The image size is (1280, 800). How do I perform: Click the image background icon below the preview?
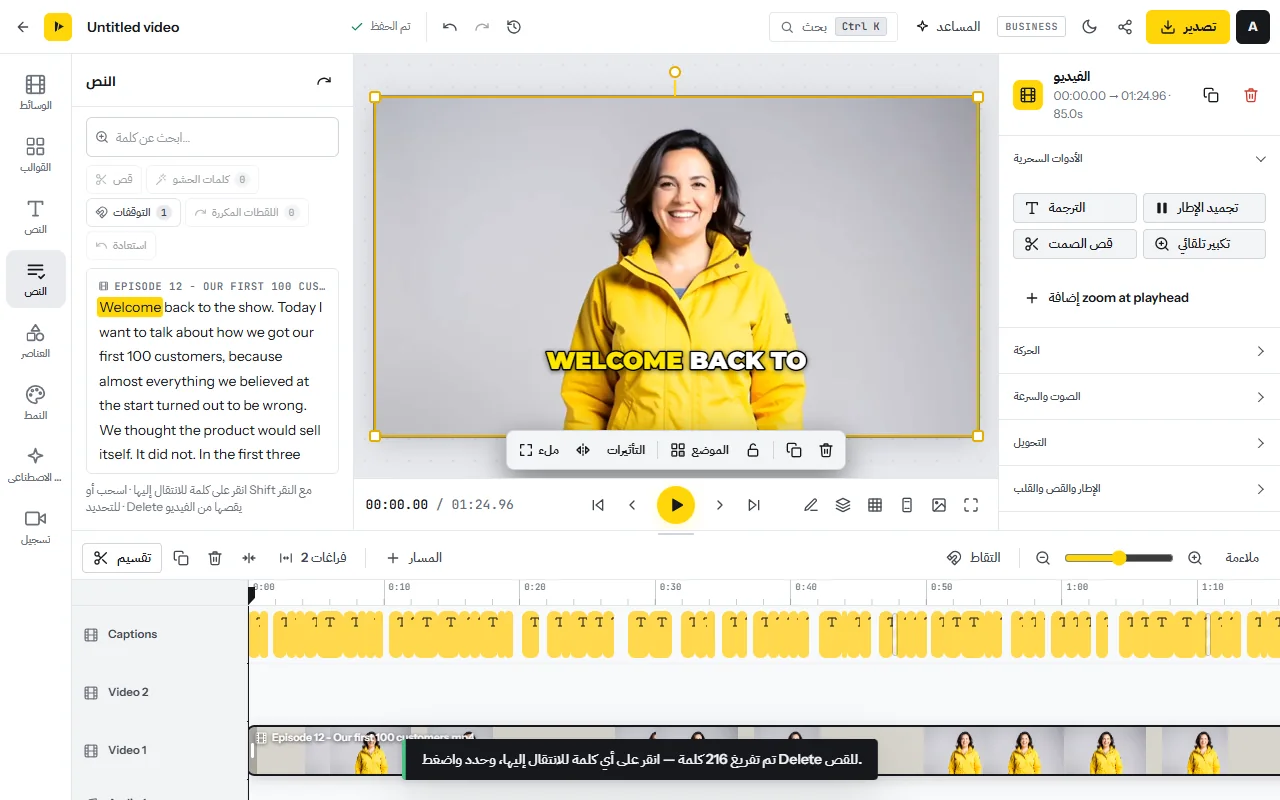(939, 505)
